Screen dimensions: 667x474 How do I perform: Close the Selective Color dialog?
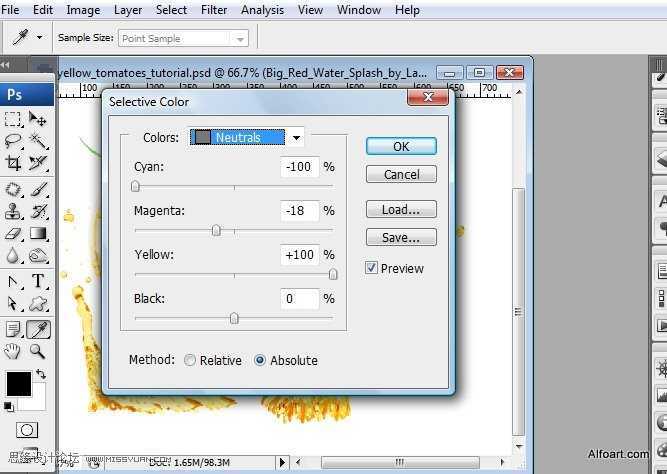tap(428, 97)
